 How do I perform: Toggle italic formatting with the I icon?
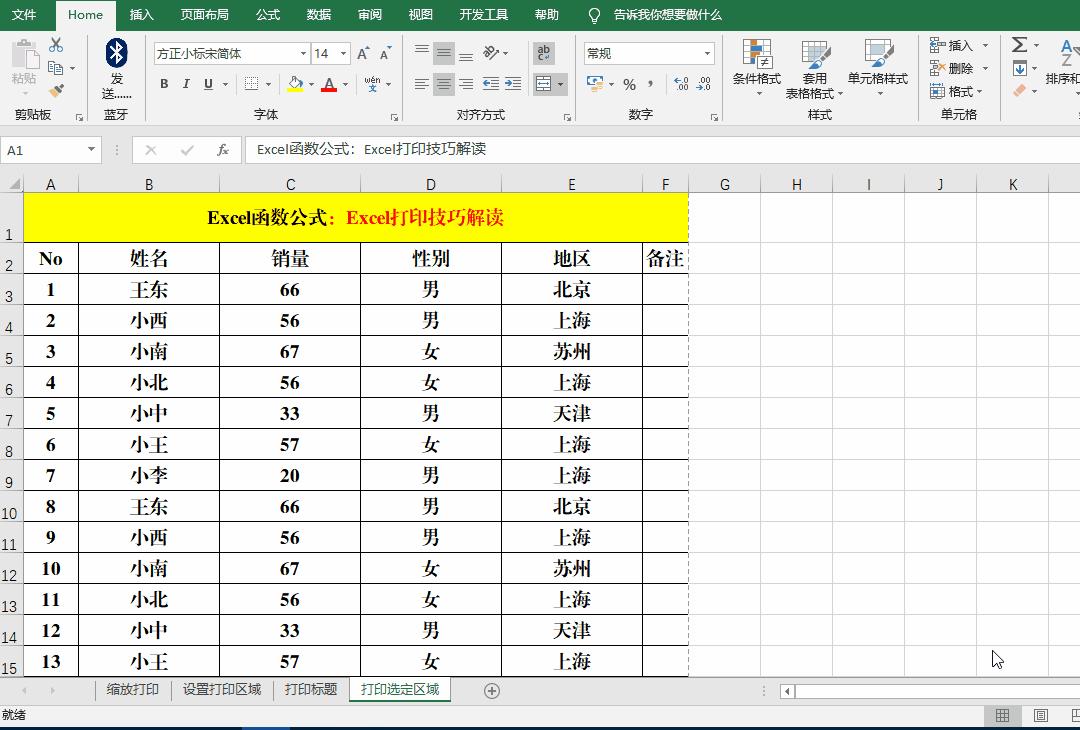(x=186, y=84)
